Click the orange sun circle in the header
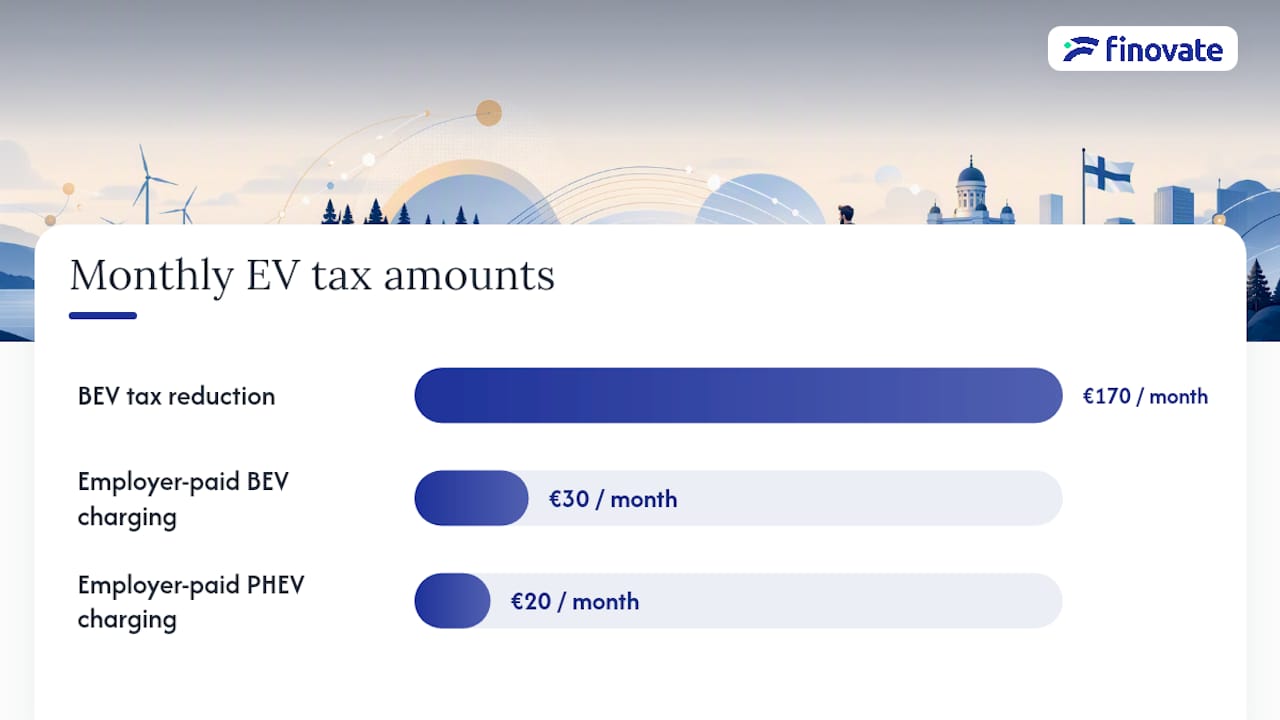Image resolution: width=1280 pixels, height=720 pixels. 488,112
